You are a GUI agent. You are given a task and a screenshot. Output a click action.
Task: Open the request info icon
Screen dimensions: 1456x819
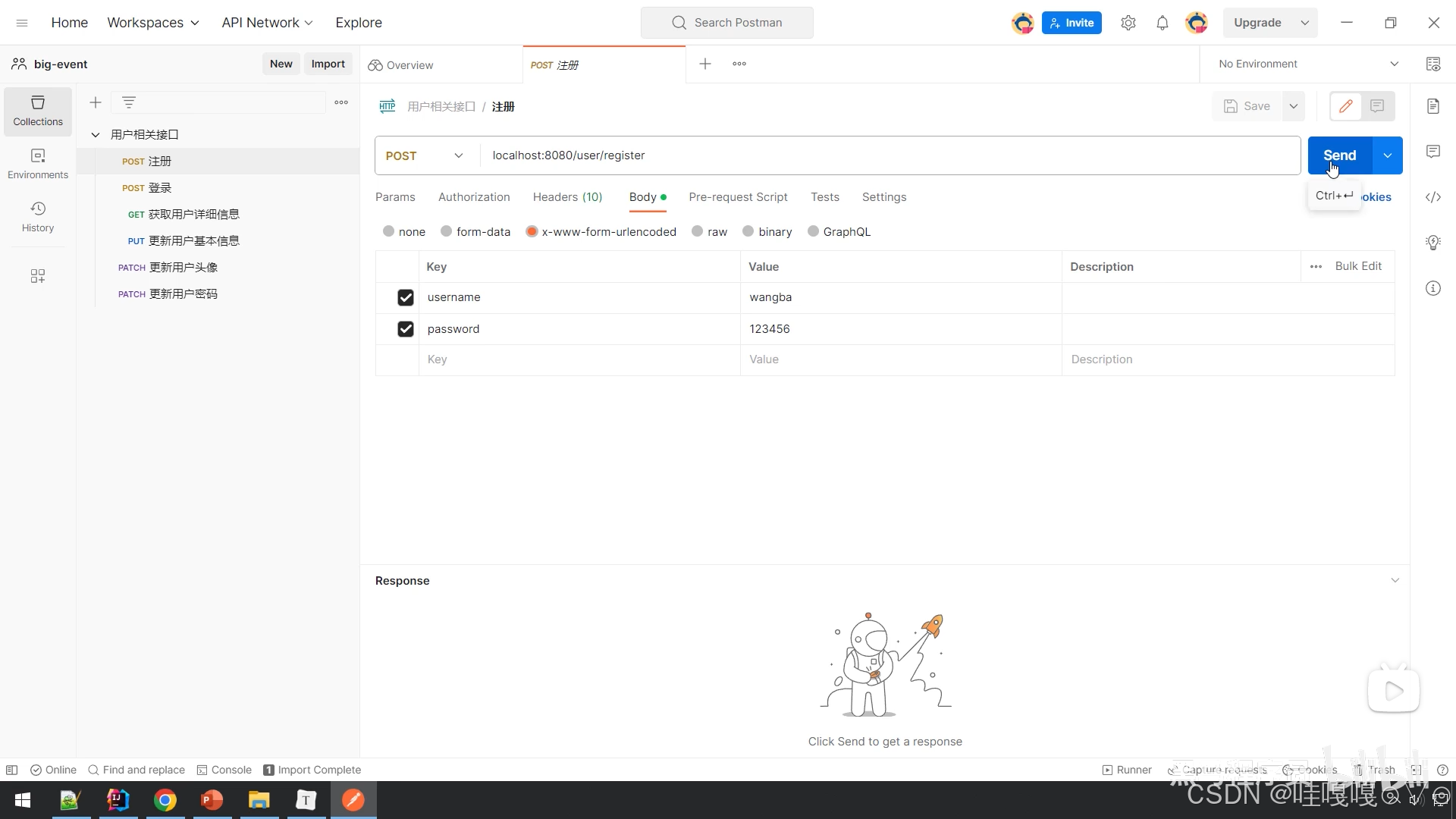click(1432, 288)
